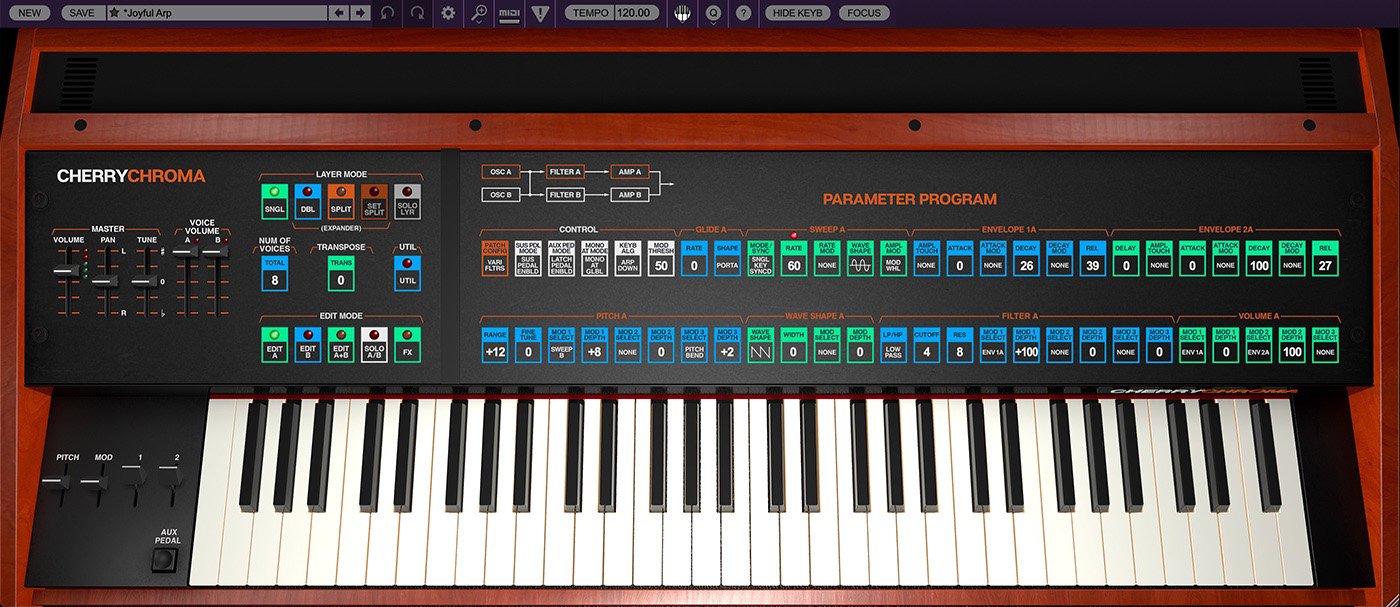The image size is (1400, 607).
Task: Click HIDE KEYB in the top toolbar
Action: 800,13
